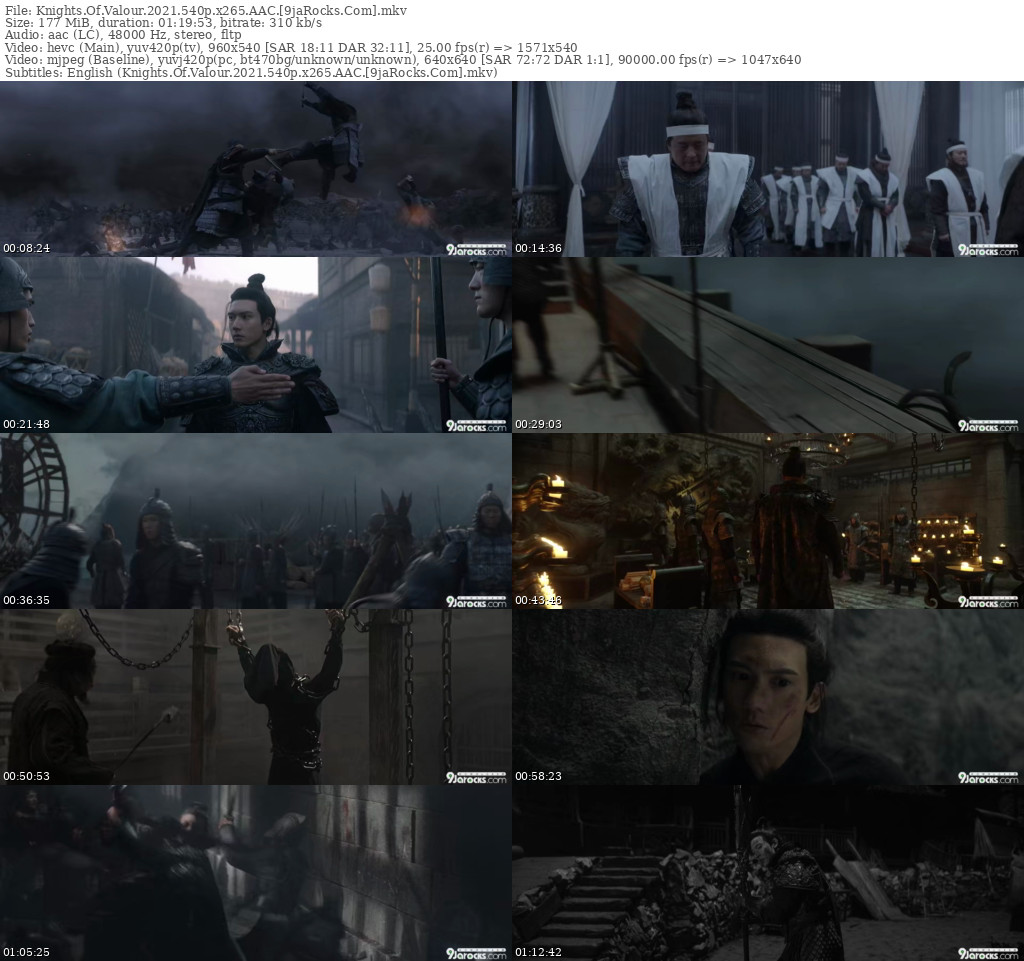Click 9jarocks watermark on the 00:14:36 frame
Screen dimensions: 1024x961
point(988,248)
